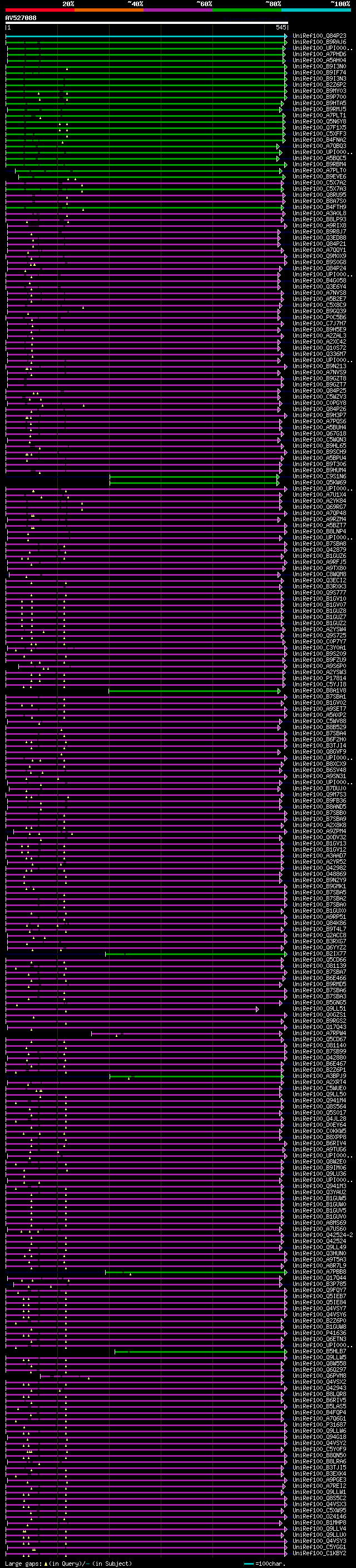Image resolution: width=356 pixels, height=1568 pixels.
Task: Open the UniRef100_P17814 hit
Action: 319,678
